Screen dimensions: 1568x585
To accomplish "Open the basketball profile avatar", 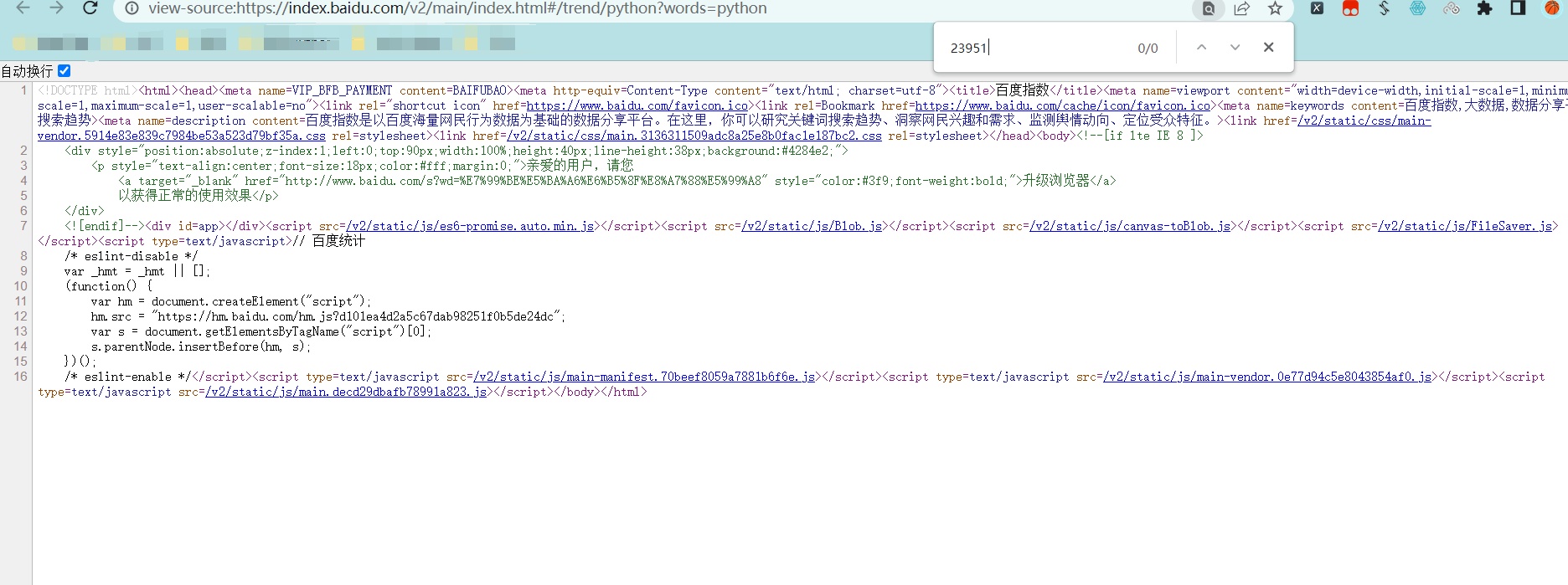I will (1552, 8).
